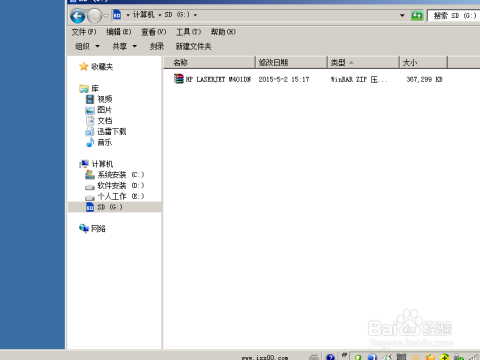Click the 搜索 SD (G:) search box

pyautogui.click(x=454, y=15)
